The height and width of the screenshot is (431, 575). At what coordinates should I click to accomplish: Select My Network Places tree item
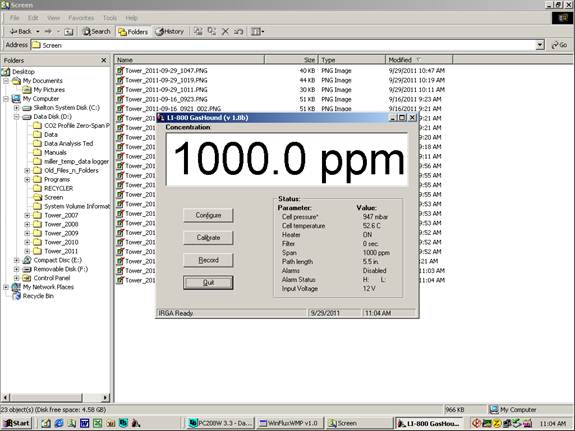(x=48, y=287)
